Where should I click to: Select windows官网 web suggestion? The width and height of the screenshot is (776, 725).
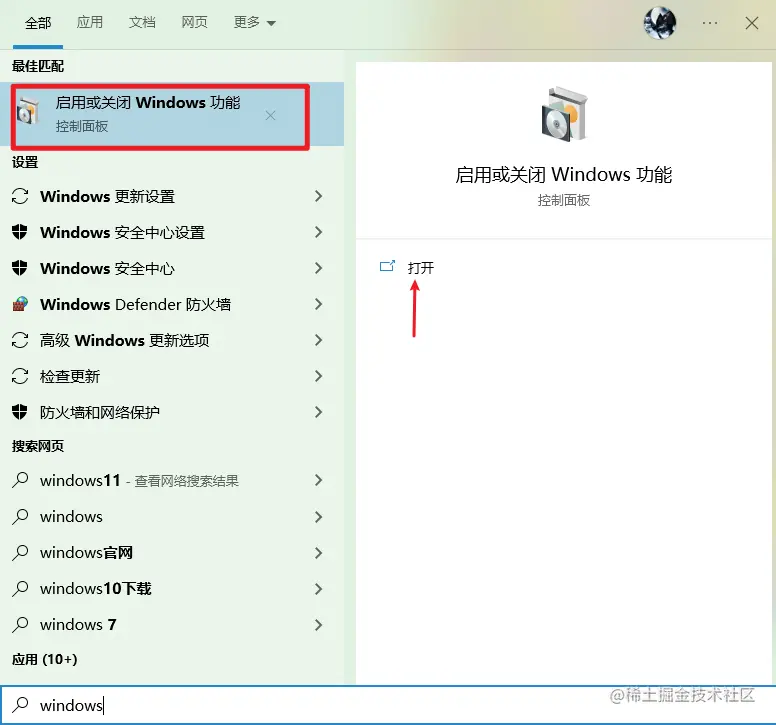(x=172, y=553)
